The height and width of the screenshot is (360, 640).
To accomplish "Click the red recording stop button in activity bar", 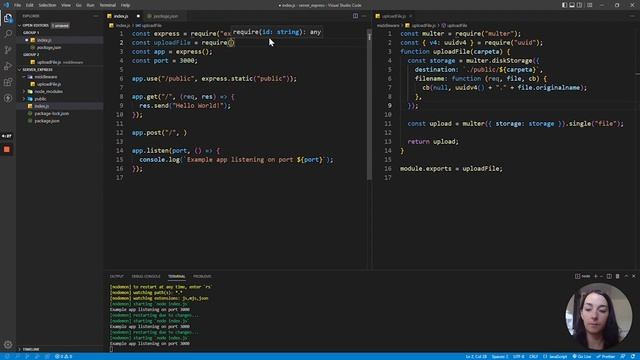I will click(x=7, y=150).
